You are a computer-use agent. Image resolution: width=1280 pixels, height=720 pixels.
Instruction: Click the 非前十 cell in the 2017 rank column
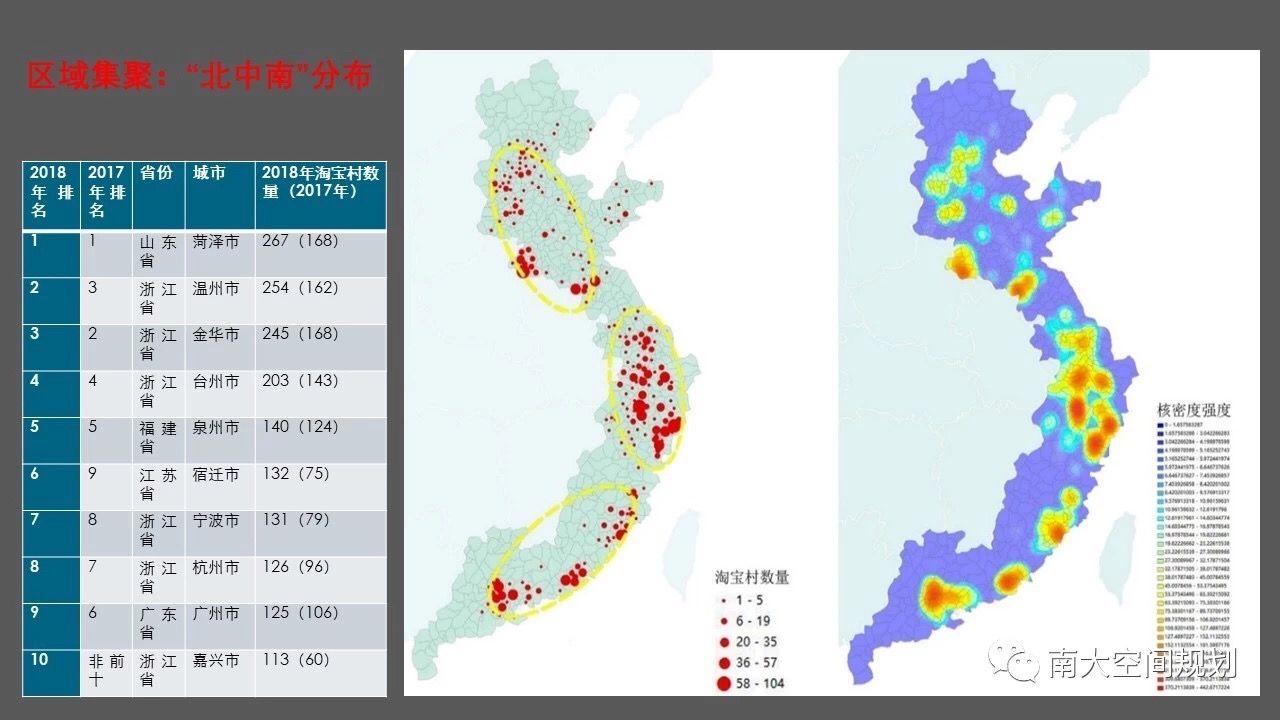(106, 672)
